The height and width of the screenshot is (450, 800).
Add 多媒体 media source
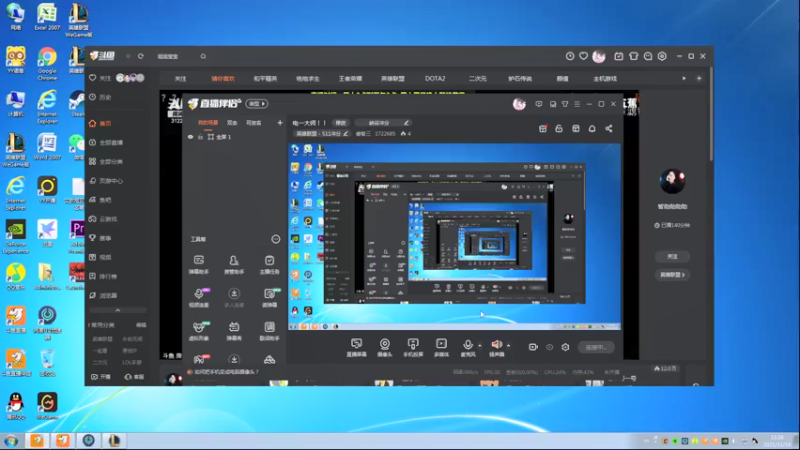441,347
